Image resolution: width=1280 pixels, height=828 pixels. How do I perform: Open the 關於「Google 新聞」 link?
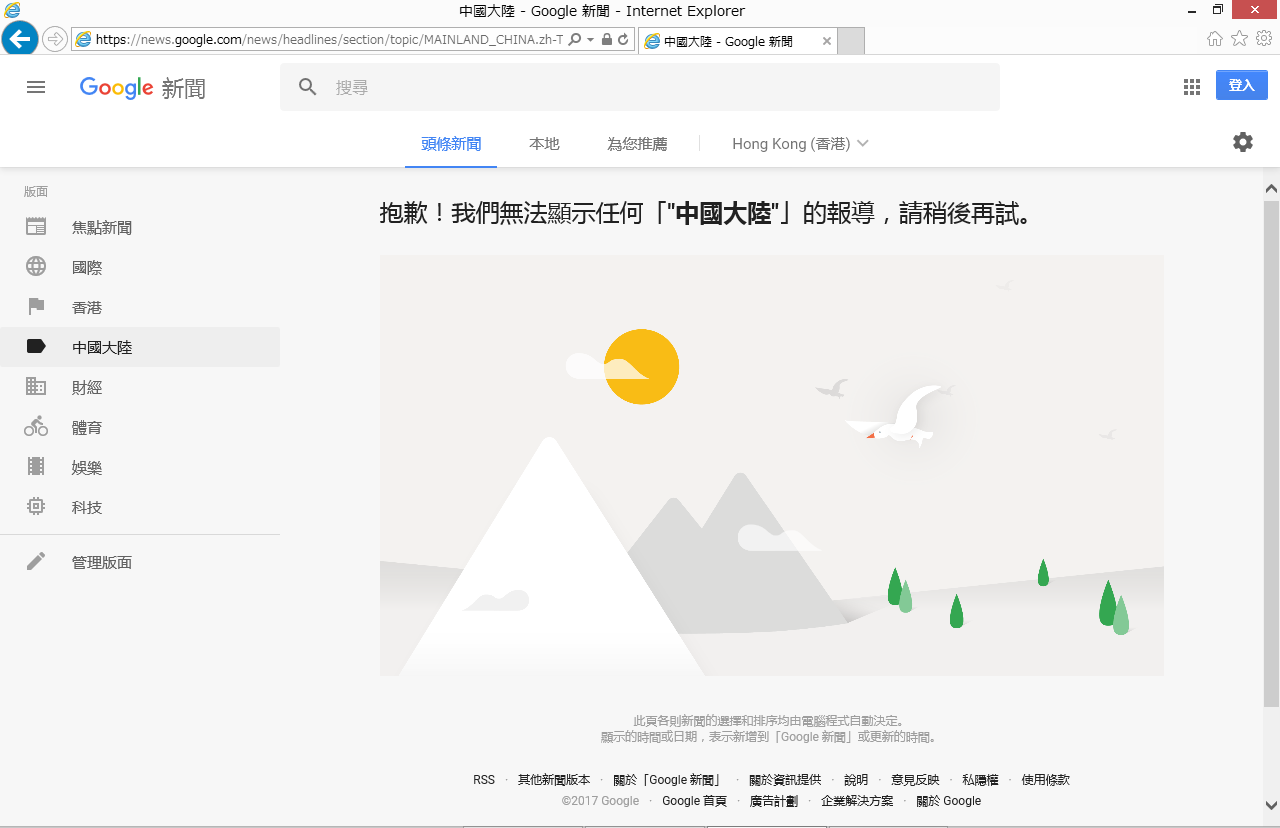[x=669, y=780]
